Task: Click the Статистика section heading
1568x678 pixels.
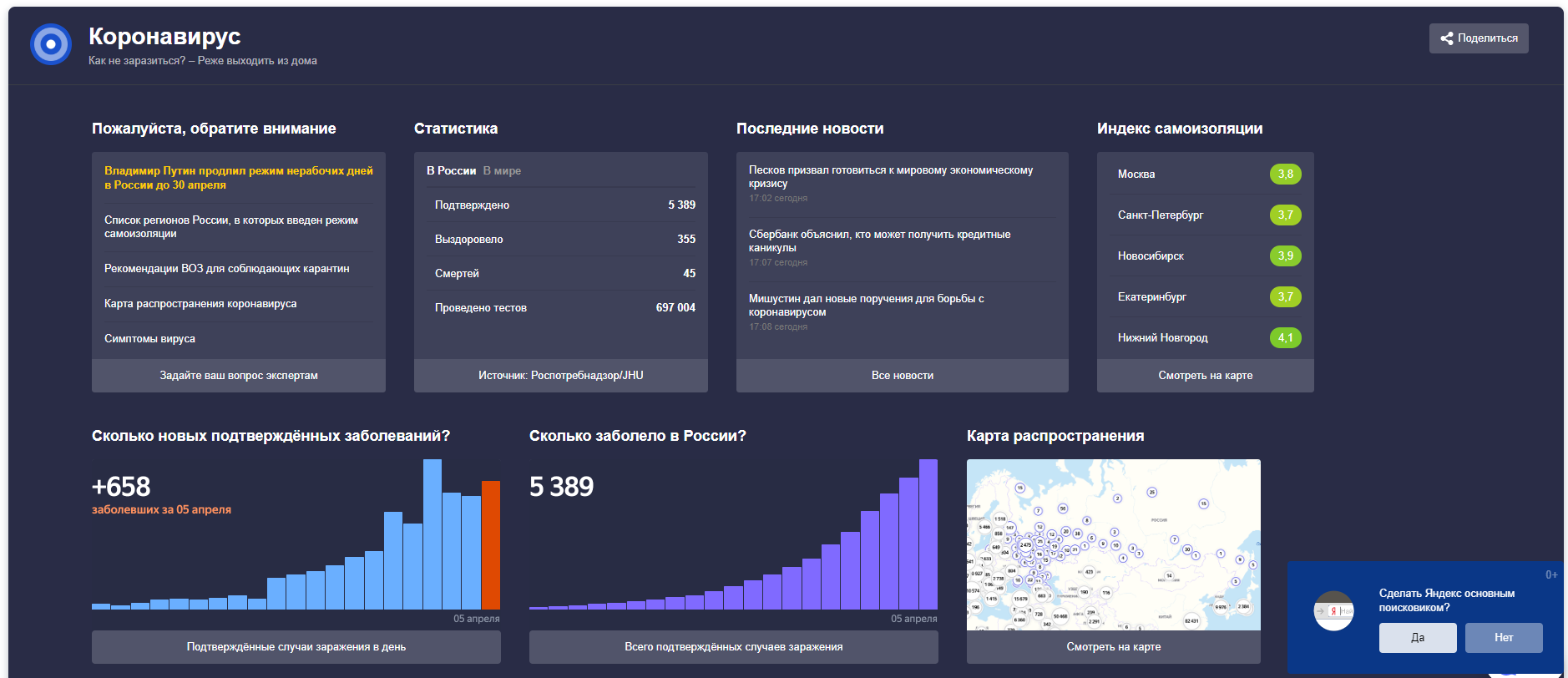Action: (456, 129)
